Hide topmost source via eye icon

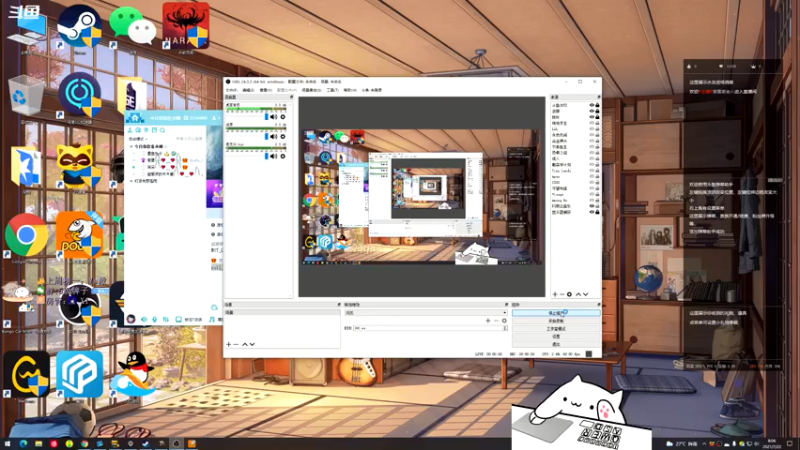coord(592,105)
